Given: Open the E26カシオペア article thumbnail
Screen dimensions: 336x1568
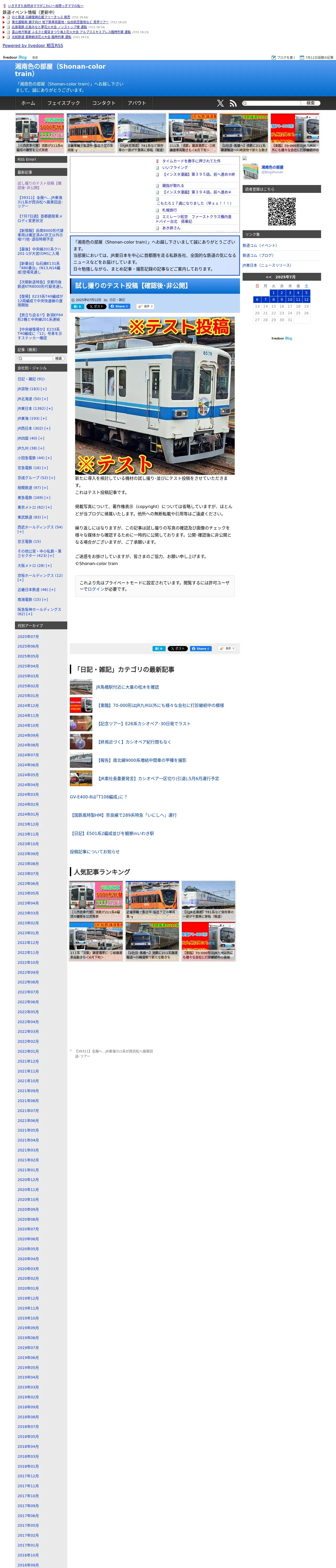Looking at the screenshot, I should click(81, 724).
